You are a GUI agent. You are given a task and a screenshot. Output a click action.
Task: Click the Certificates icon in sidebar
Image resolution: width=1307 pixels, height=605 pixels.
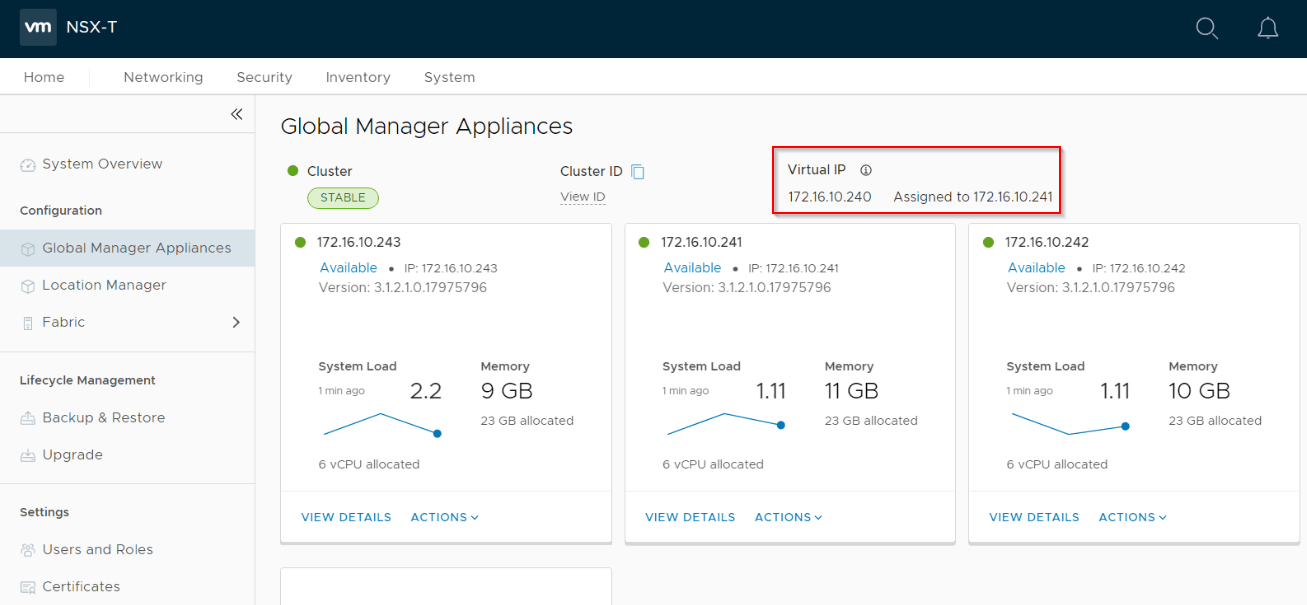tap(28, 587)
